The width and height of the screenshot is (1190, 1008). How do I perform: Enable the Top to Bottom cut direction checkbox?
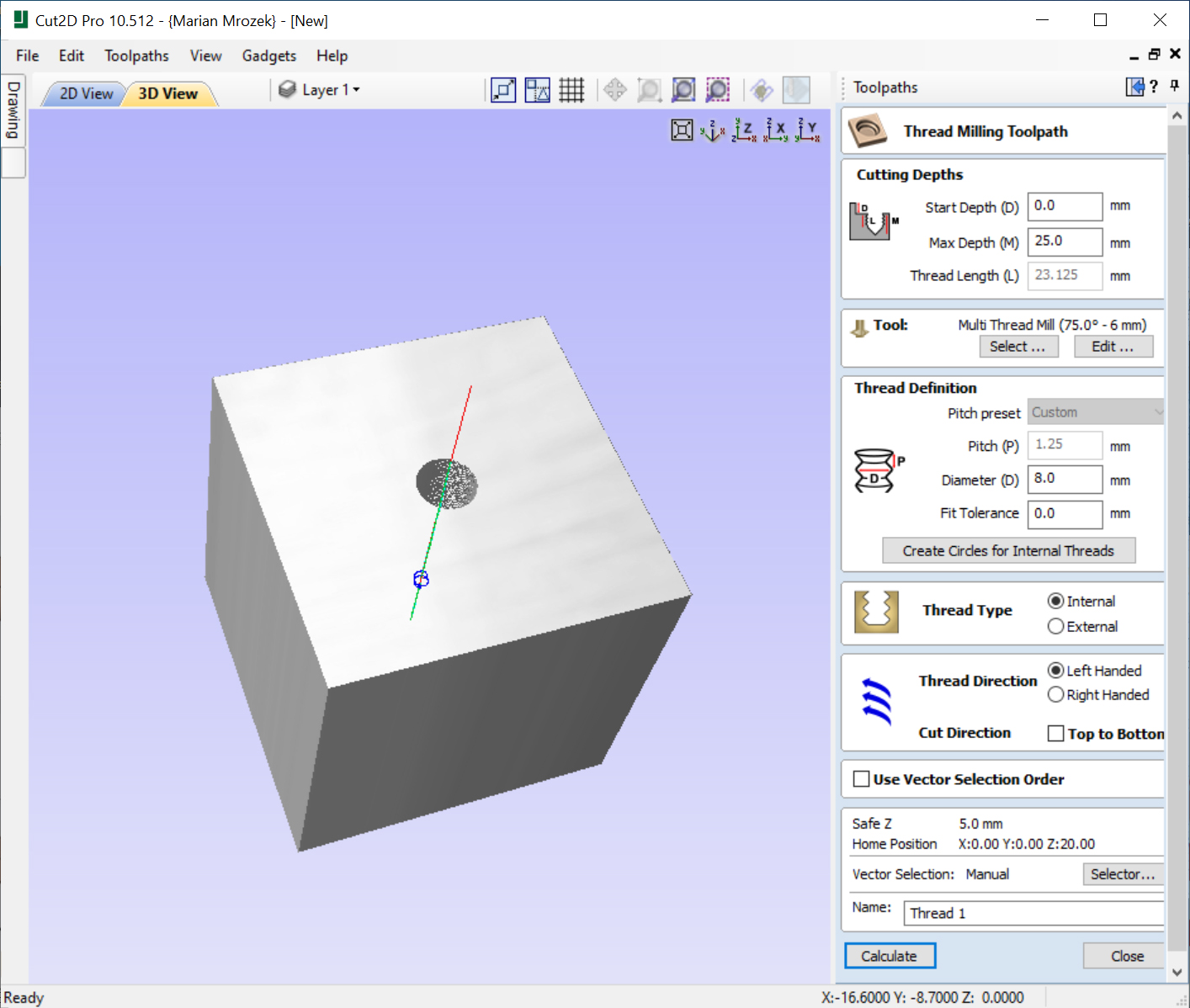pyautogui.click(x=1056, y=734)
